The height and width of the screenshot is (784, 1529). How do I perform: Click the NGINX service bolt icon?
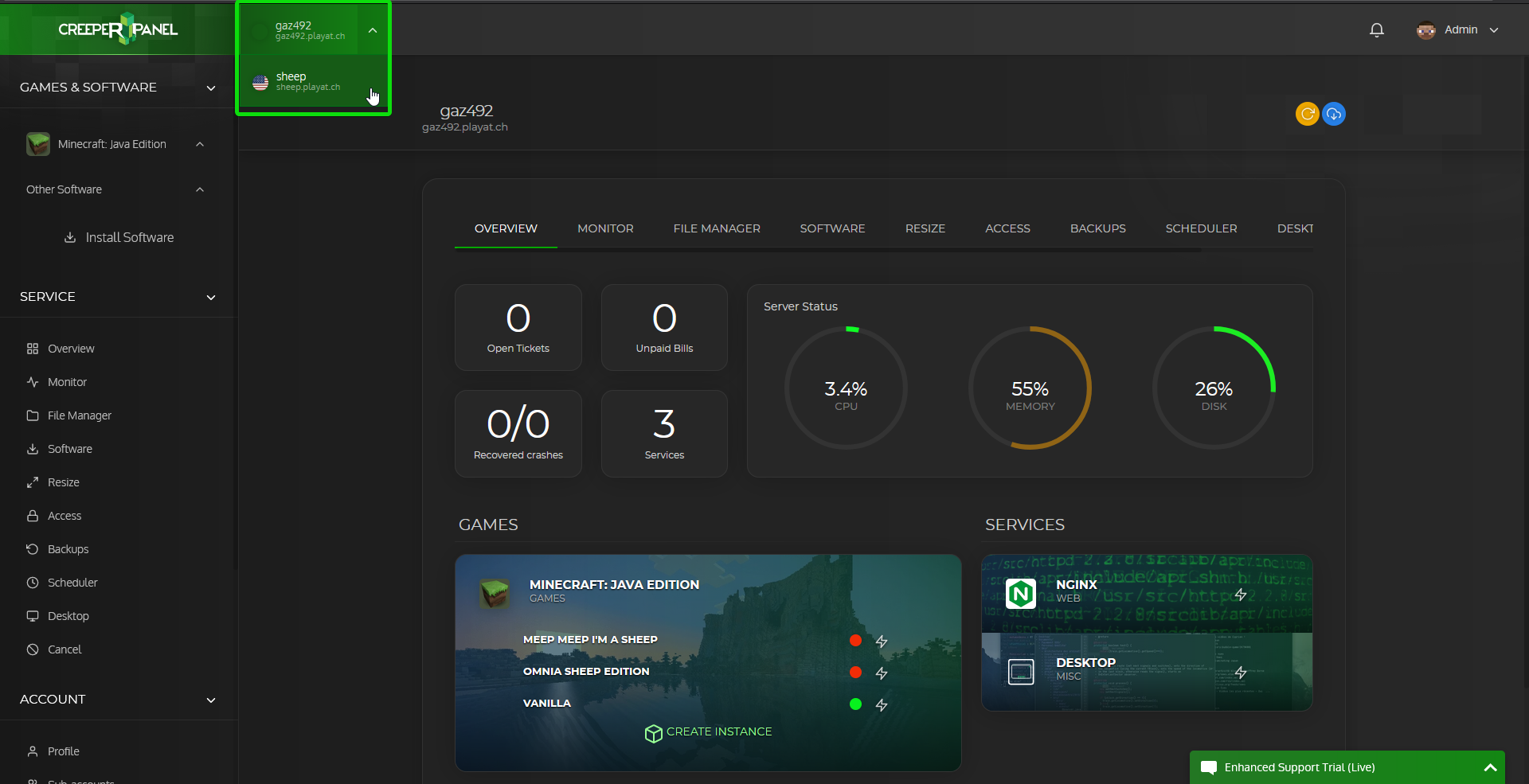coord(1241,595)
